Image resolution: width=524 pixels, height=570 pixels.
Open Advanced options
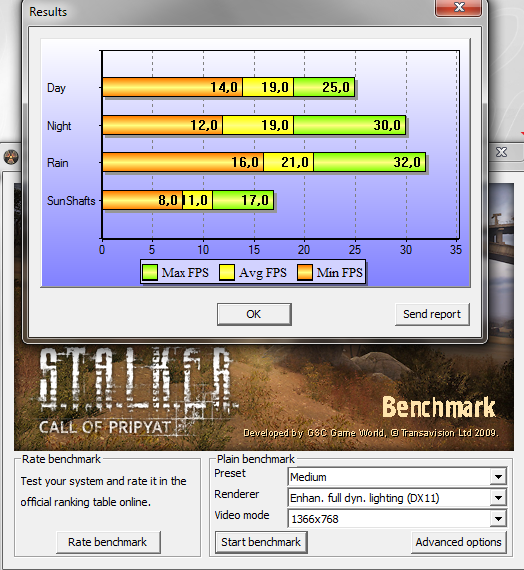(459, 542)
